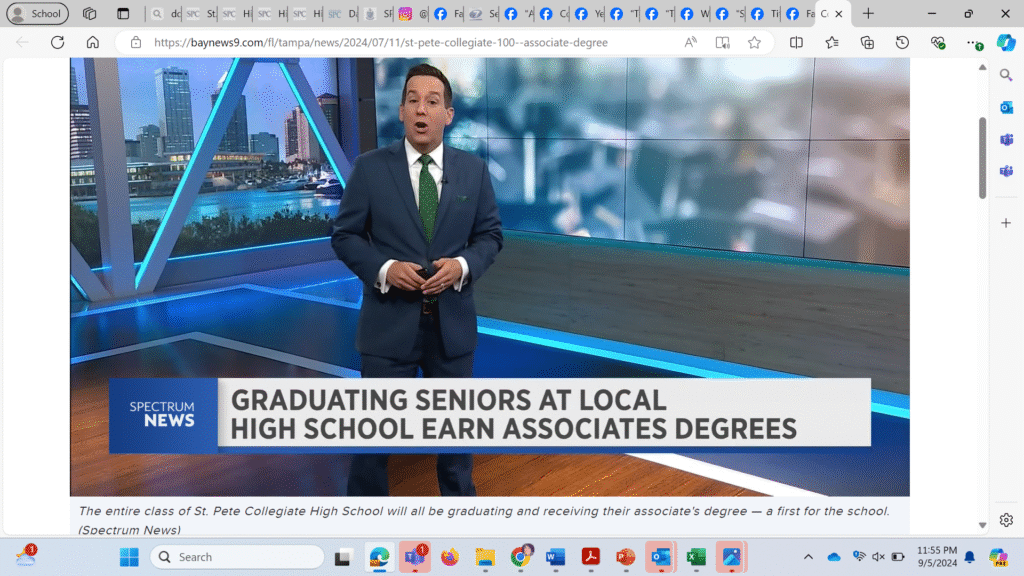Expand the School profile menu
This screenshot has width=1024, height=576.
pos(37,14)
